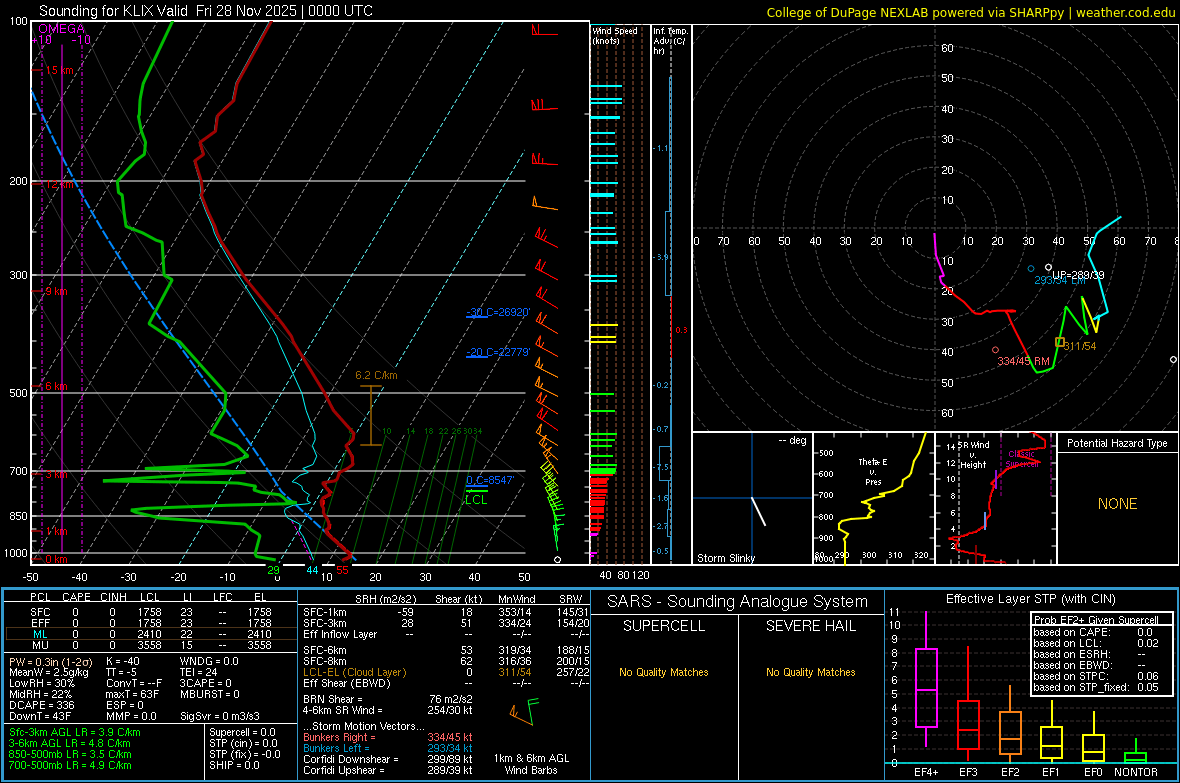Click the SUPERCELL analogue column header
Image resolution: width=1180 pixels, height=783 pixels.
664,626
